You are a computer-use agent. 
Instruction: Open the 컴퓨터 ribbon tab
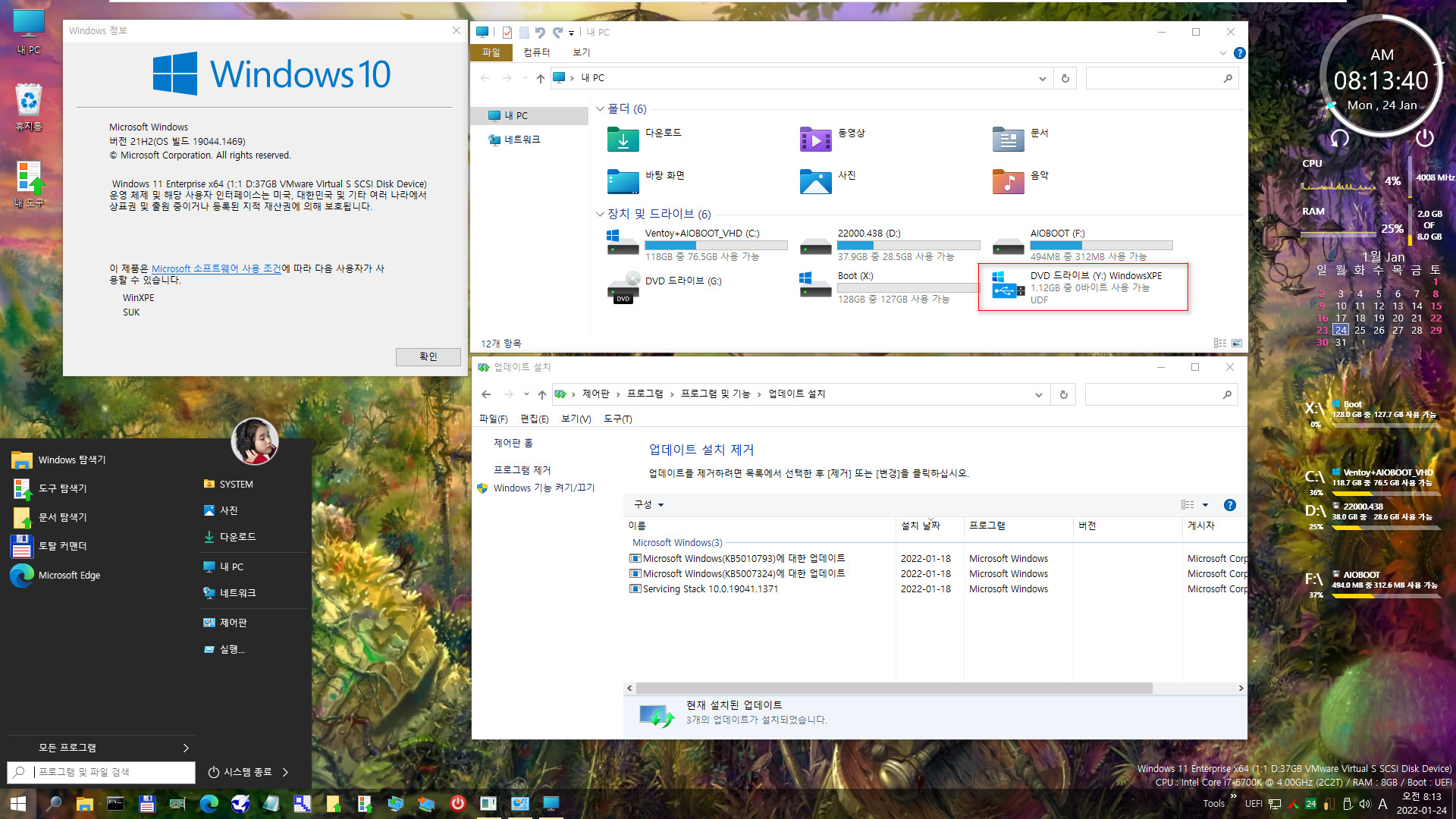[x=536, y=52]
